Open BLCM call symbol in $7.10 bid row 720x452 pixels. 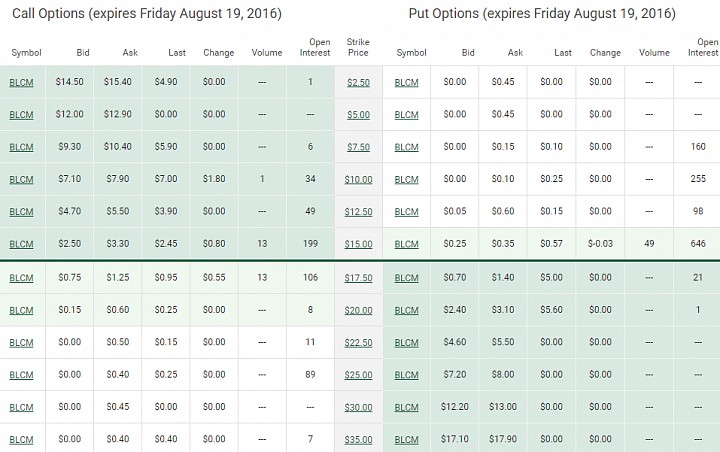tap(21, 180)
